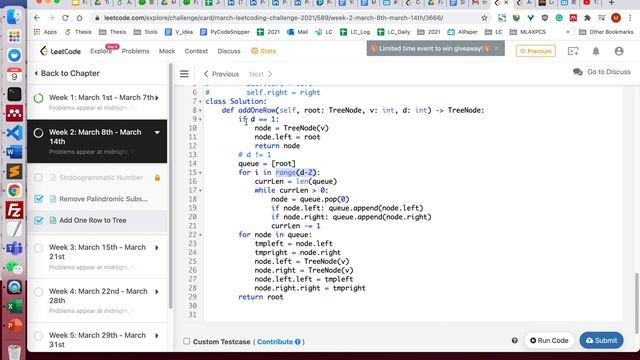This screenshot has width=640, height=360.
Task: Close the limited time event banner
Action: (496, 48)
